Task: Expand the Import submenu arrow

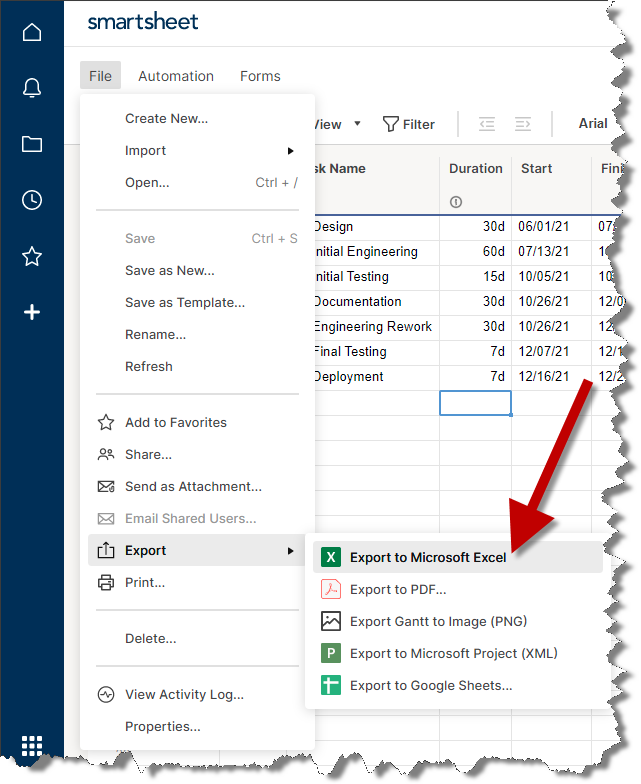Action: coord(290,151)
